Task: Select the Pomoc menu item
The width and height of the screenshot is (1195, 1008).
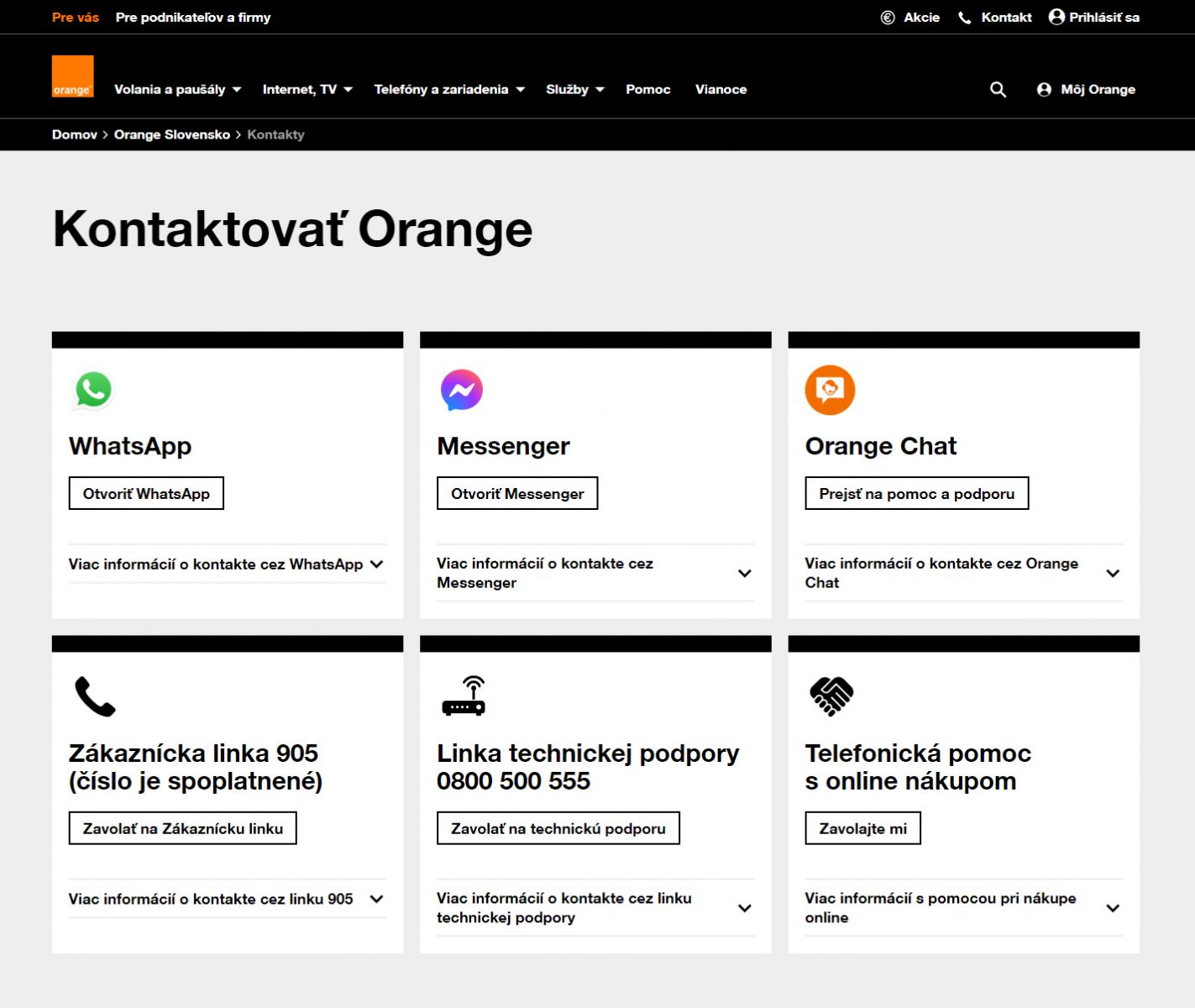Action: point(647,90)
